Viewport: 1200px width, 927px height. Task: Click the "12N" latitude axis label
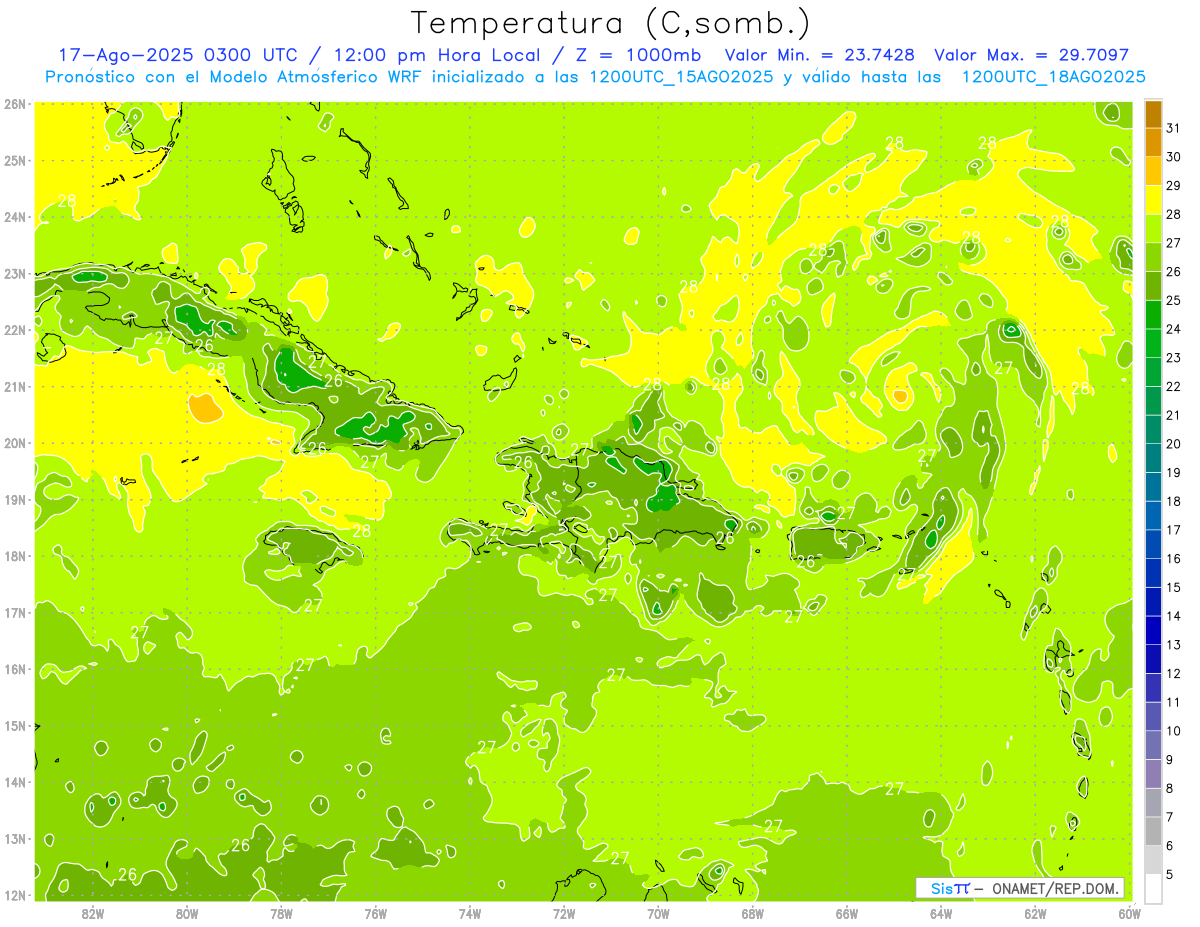(15, 895)
